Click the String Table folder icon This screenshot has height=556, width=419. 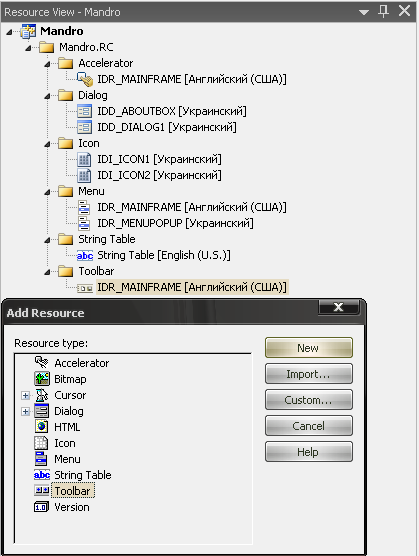tap(66, 239)
